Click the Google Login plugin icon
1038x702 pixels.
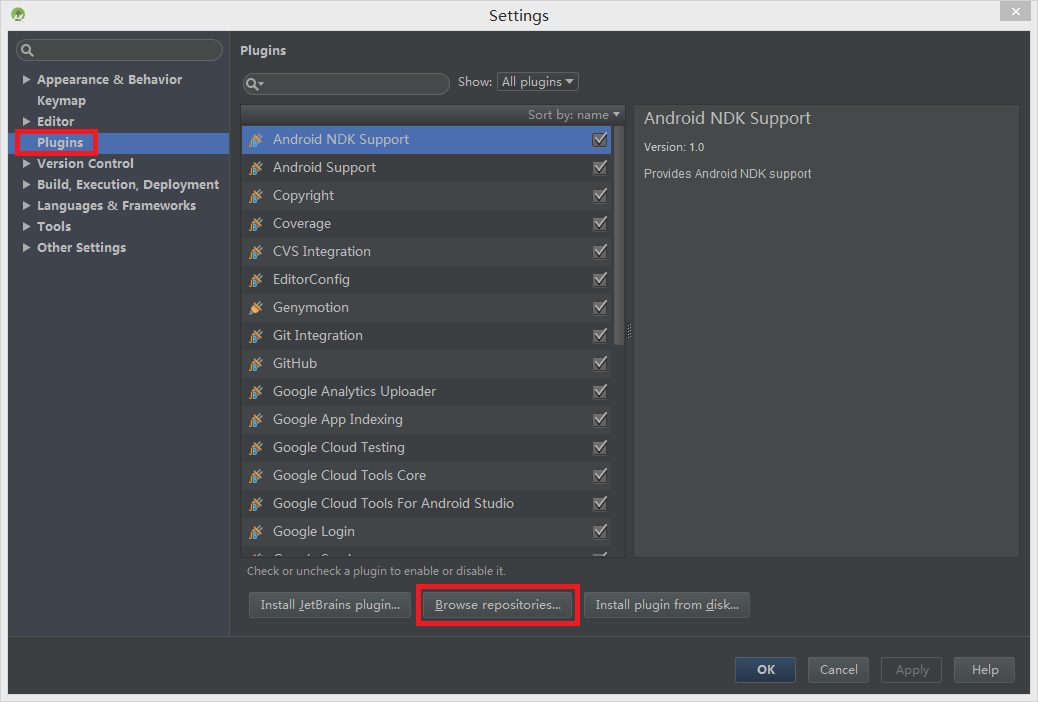[256, 532]
